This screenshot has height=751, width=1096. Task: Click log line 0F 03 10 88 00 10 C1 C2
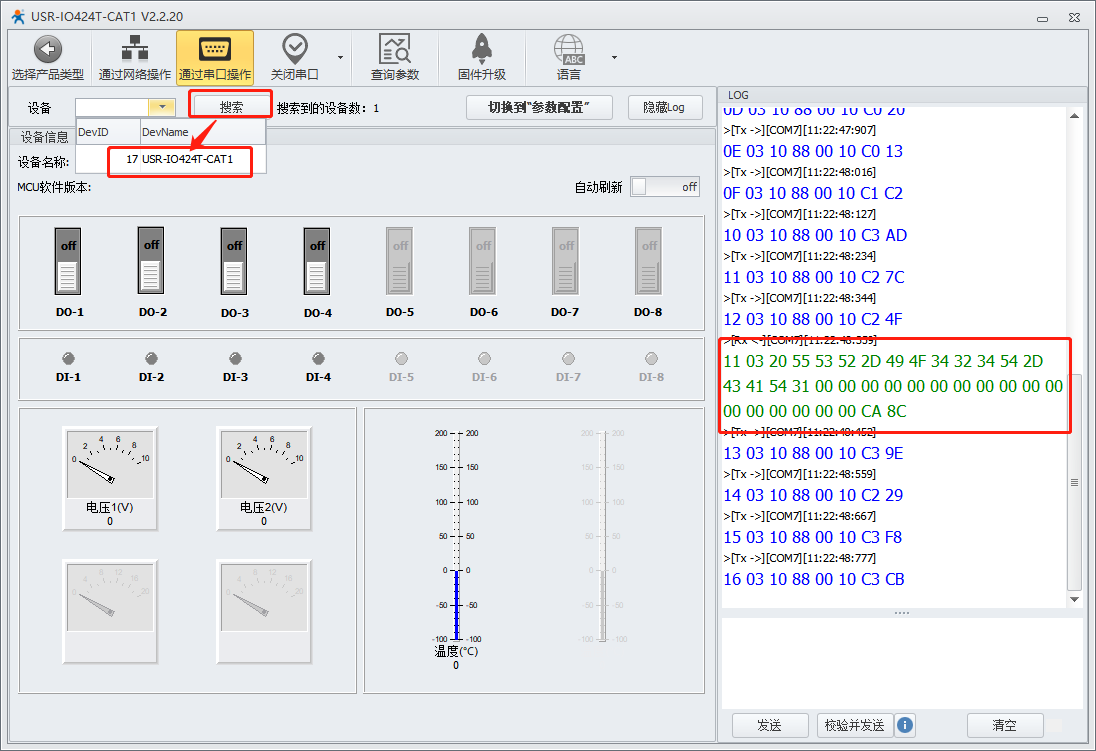click(x=813, y=193)
